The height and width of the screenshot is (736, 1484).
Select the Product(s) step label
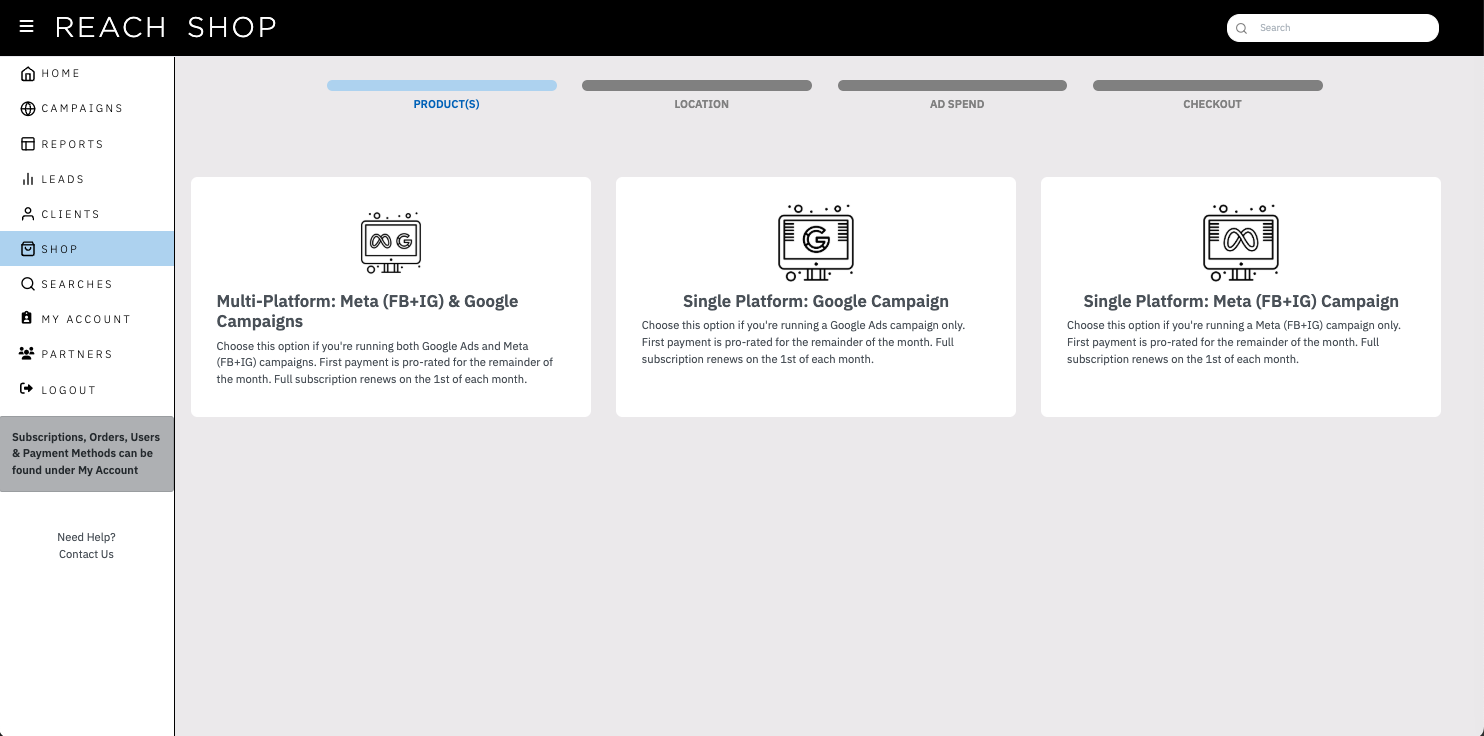click(446, 104)
